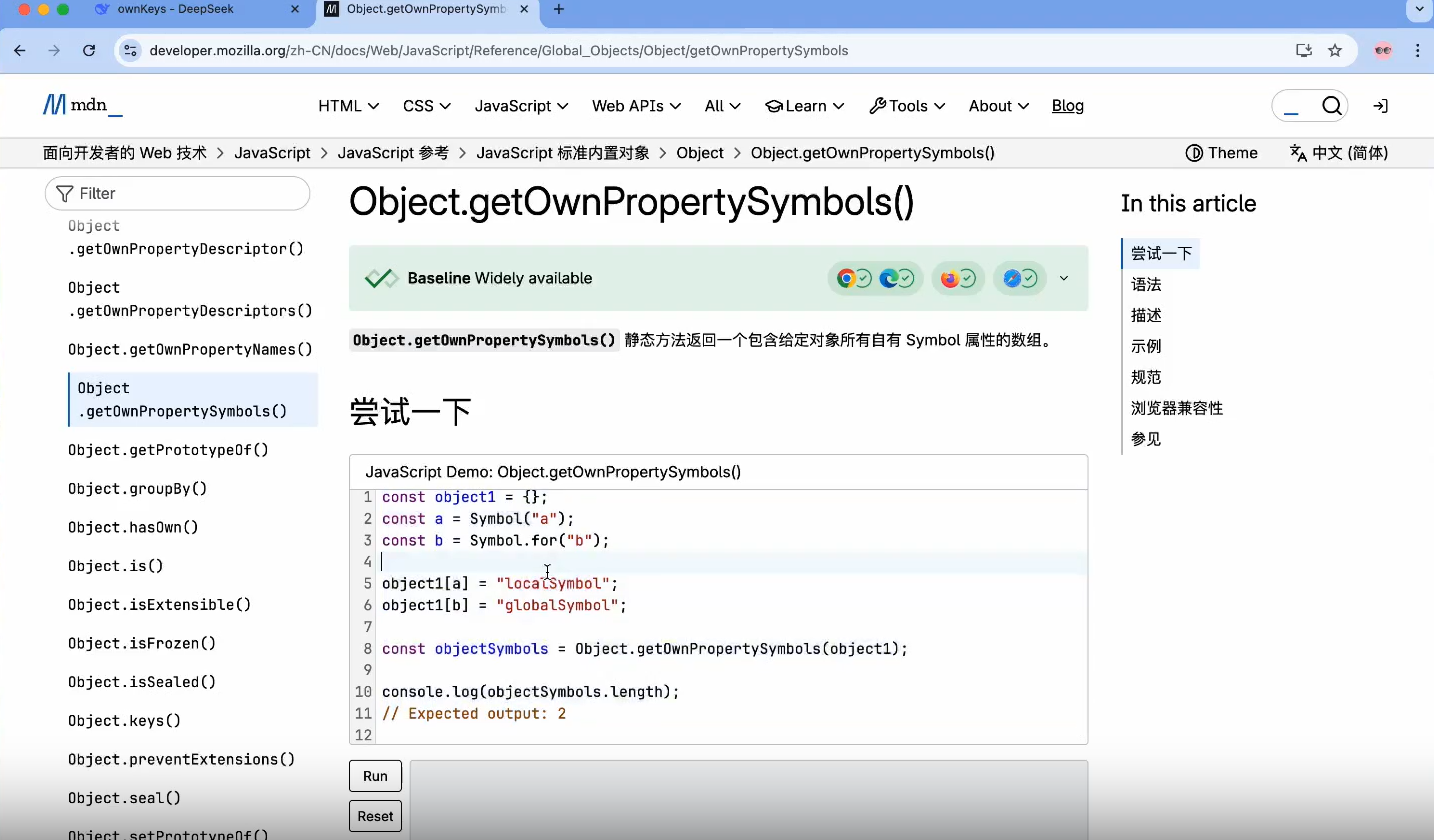
Task: Click breadcrumb 面向开发者的 Web 技术
Action: pos(125,153)
